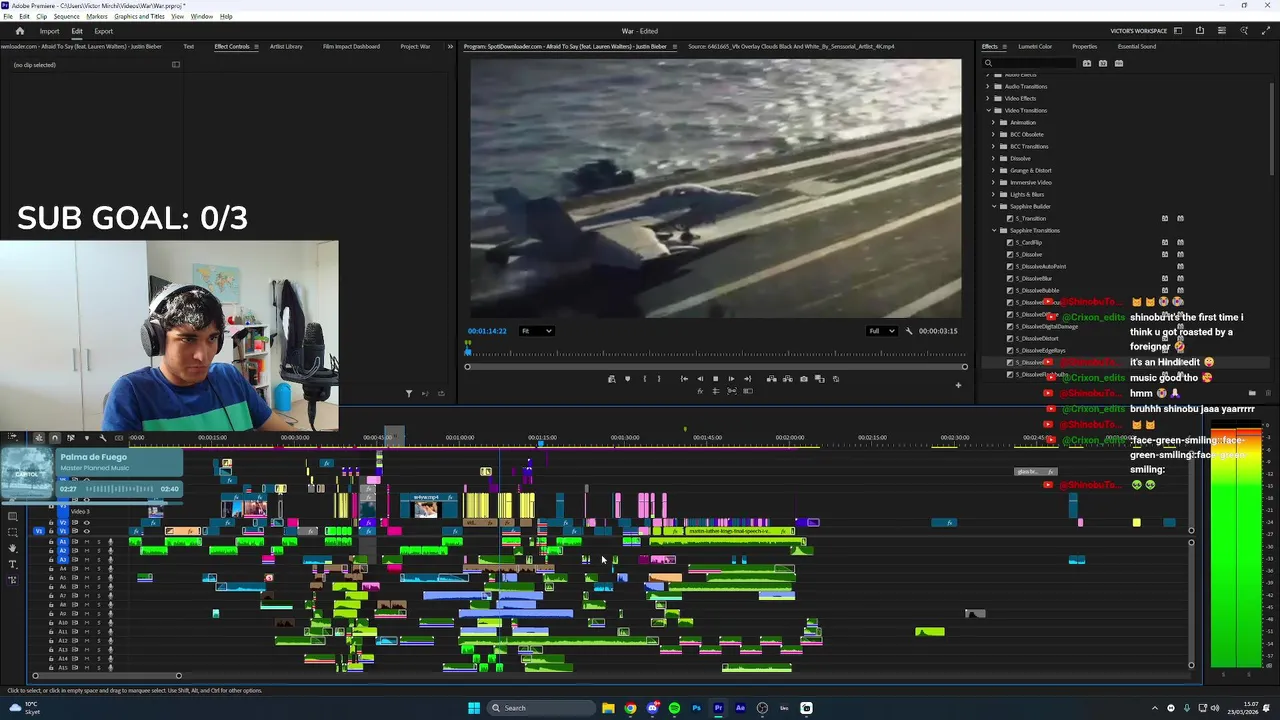Open the Fit zoom level dropdown
Viewport: 1280px width, 720px height.
tap(536, 331)
